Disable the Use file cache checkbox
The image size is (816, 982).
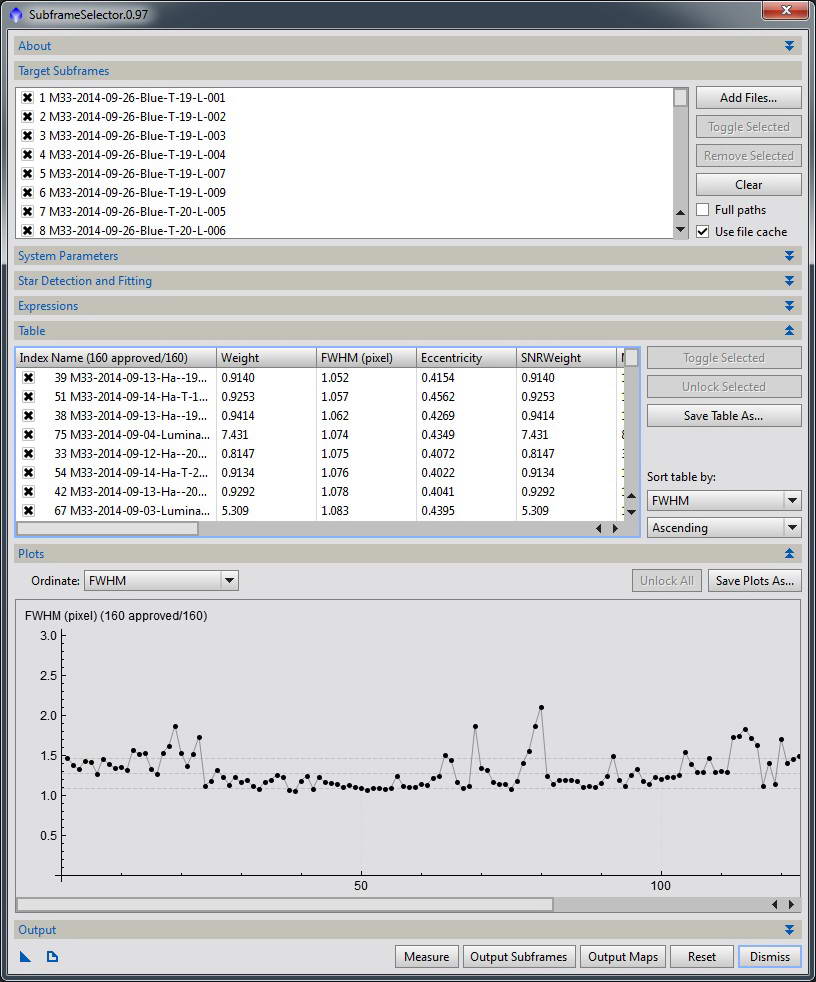coord(703,231)
